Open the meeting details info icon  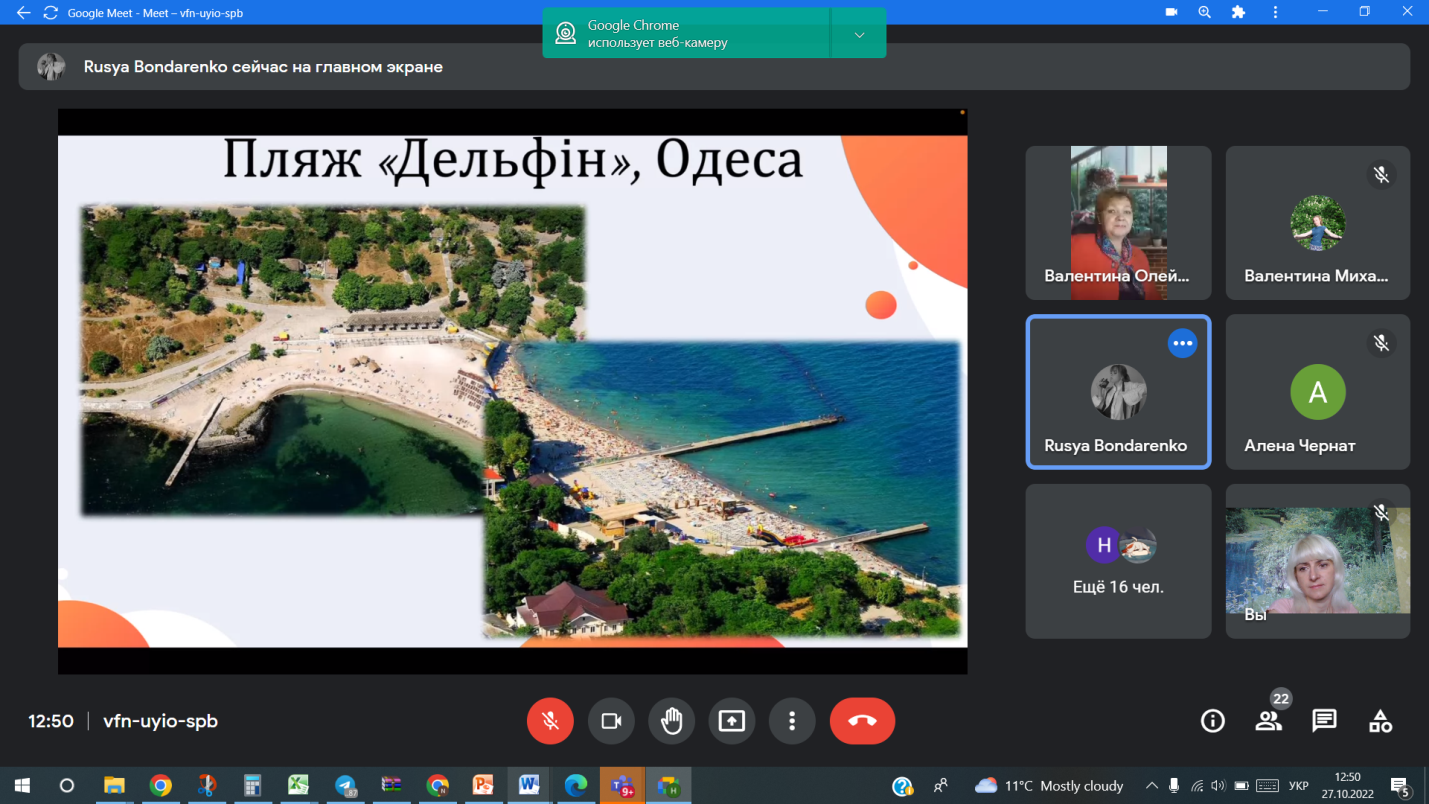click(1212, 721)
